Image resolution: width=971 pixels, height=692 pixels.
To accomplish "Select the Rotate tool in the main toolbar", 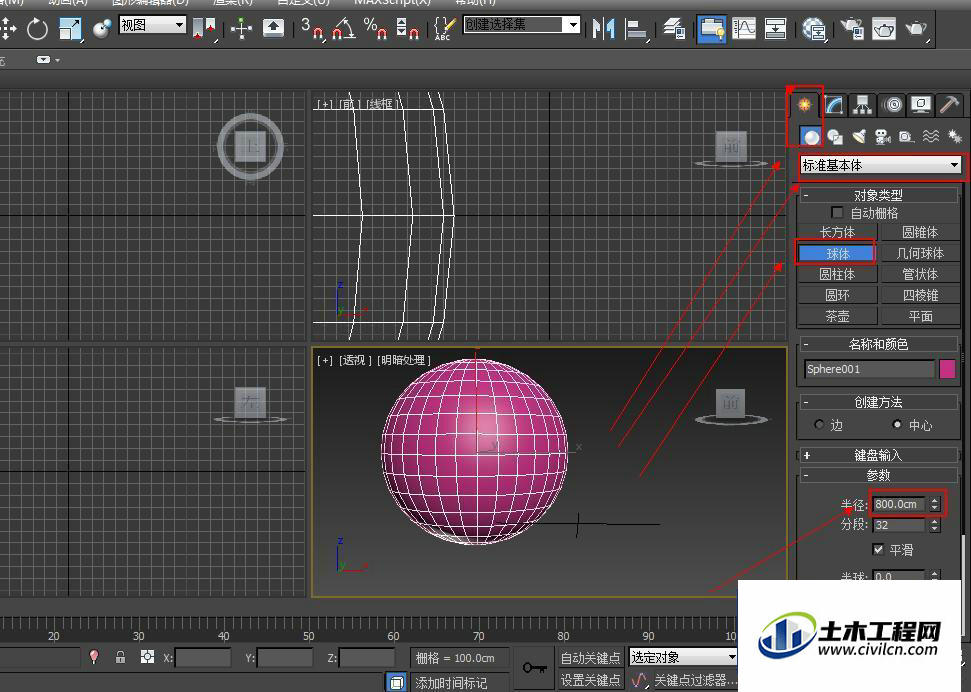I will click(x=37, y=28).
